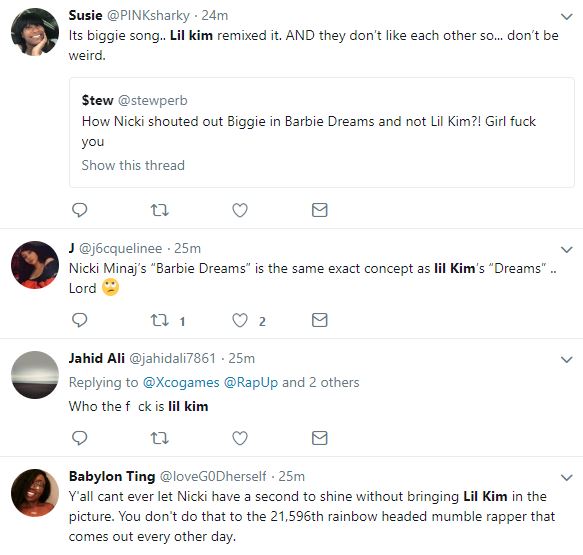
Task: Expand options chevron on J's tweet
Action: pyautogui.click(x=566, y=249)
